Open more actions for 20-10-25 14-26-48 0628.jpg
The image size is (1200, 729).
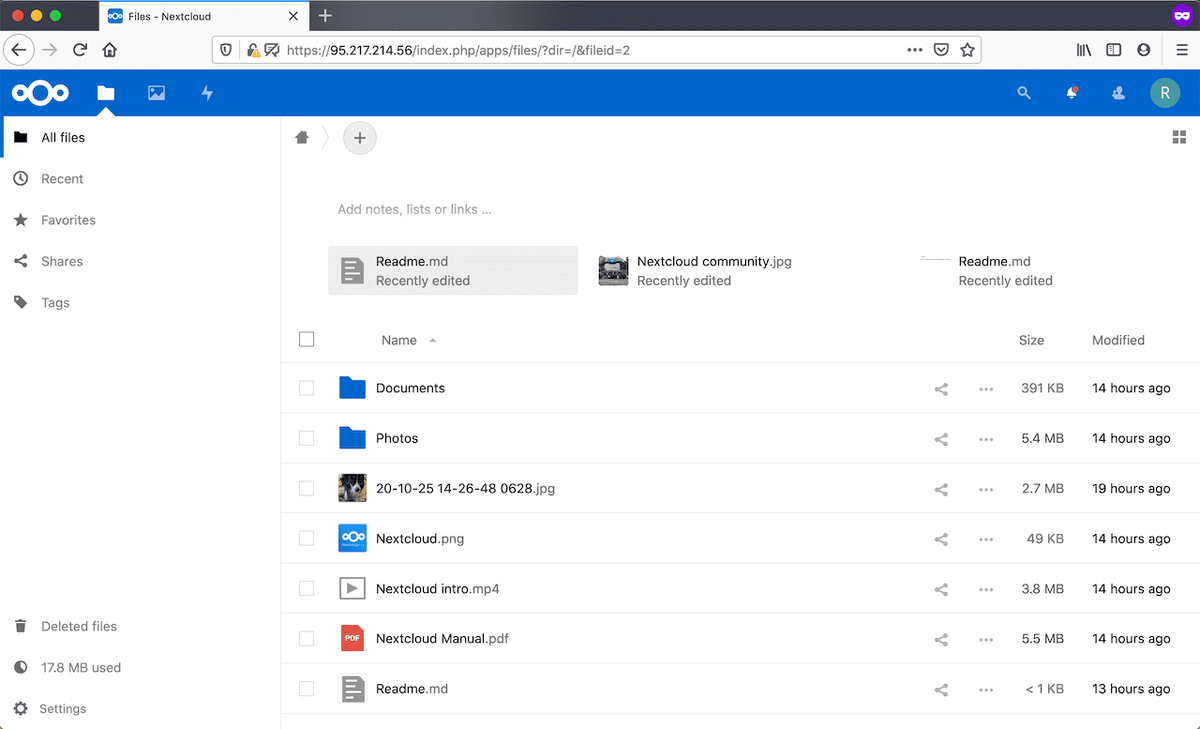point(986,489)
